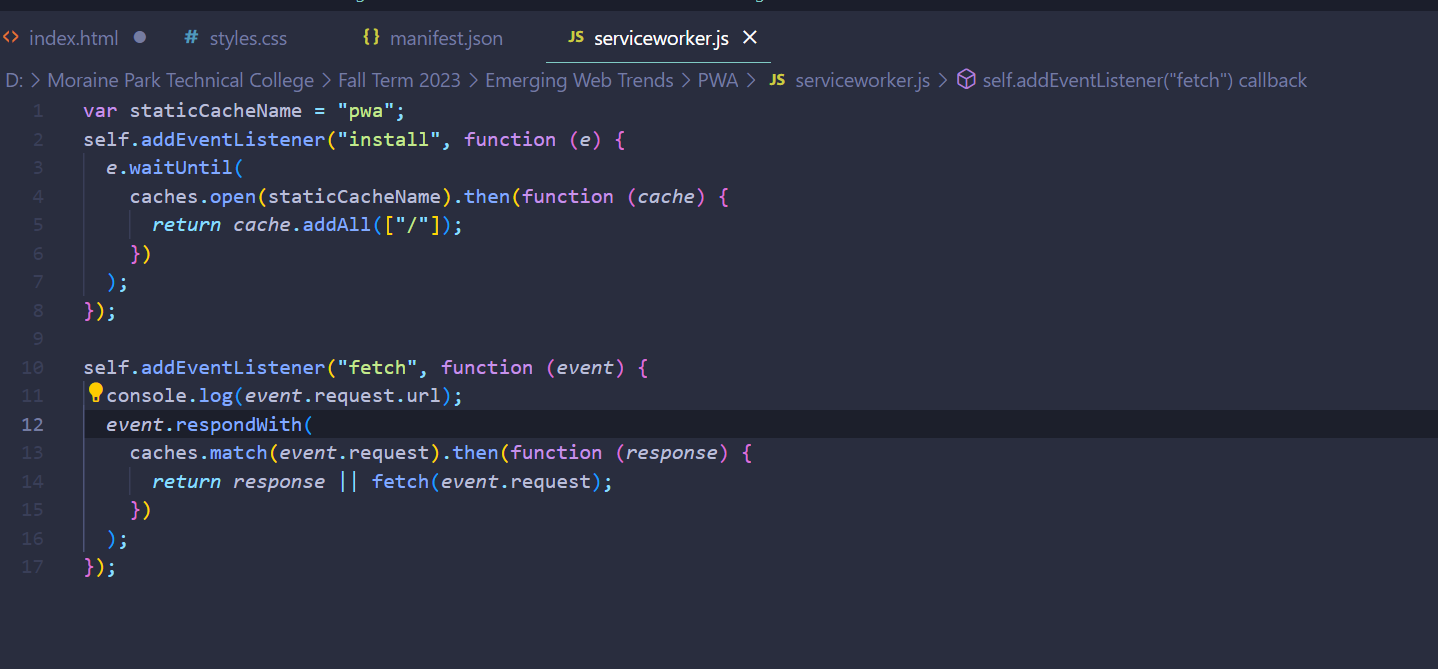Open Moraine Park Technical College breadcrumb
The height and width of the screenshot is (669, 1438).
point(180,81)
